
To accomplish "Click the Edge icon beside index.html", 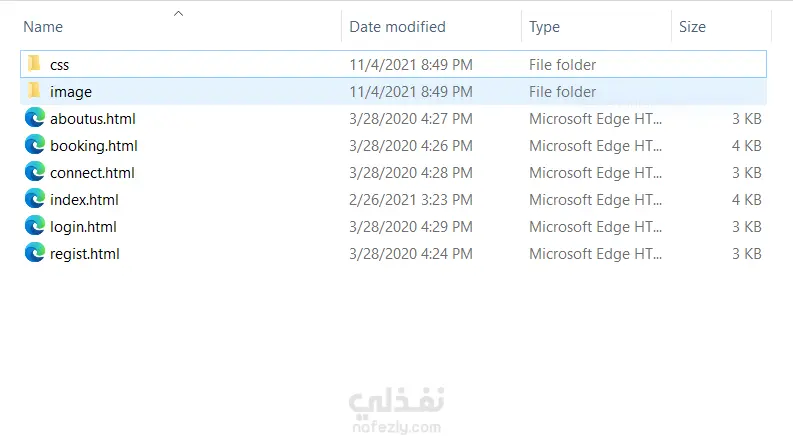I will 35,199.
